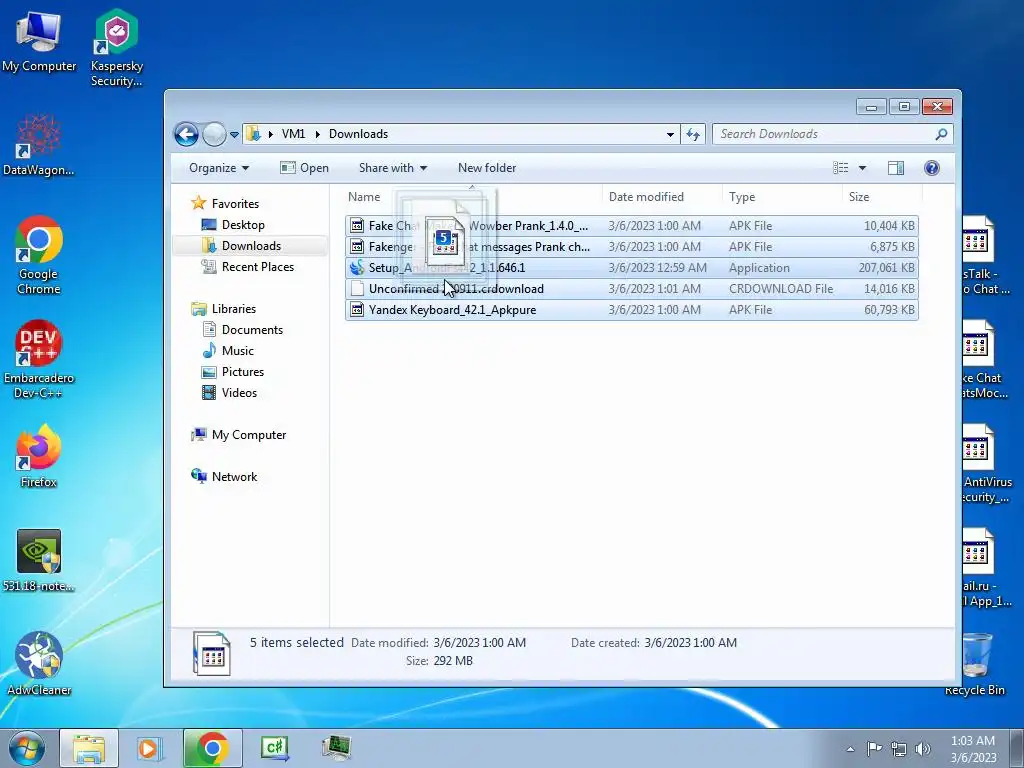Sort by the Size column header

tap(882, 197)
